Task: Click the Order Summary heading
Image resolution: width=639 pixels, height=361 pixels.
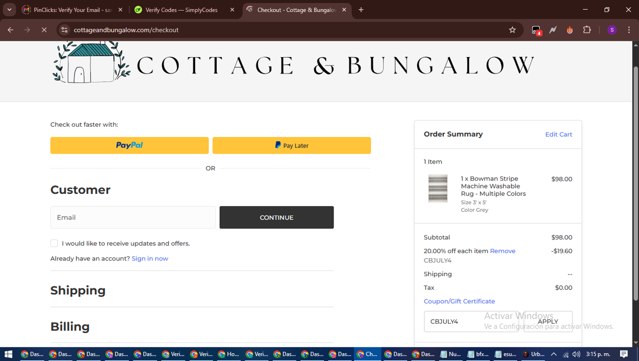Action: (x=453, y=134)
